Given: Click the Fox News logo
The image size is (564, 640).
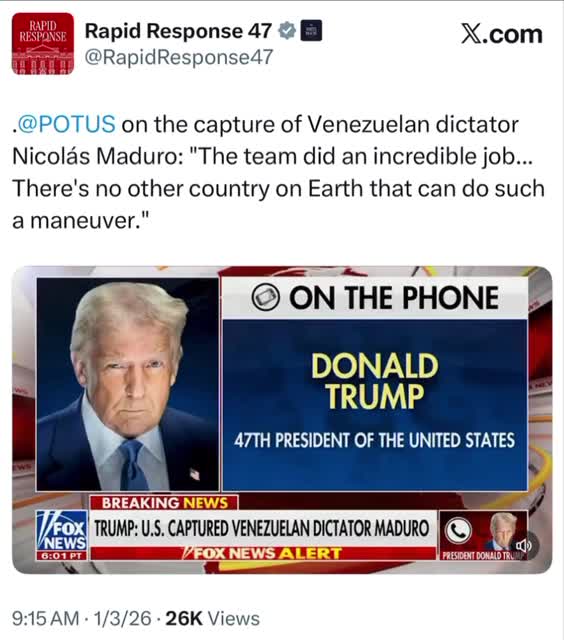Looking at the screenshot, I should [x=62, y=534].
